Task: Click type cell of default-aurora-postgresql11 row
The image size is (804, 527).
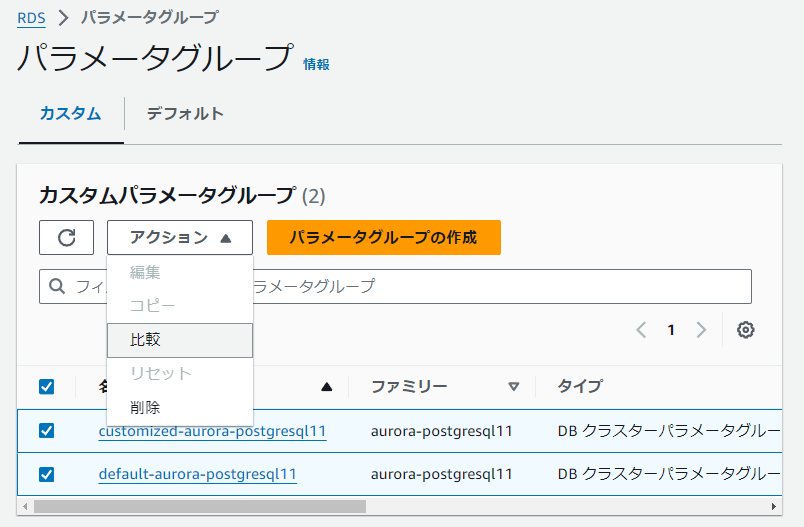Action: (669, 474)
